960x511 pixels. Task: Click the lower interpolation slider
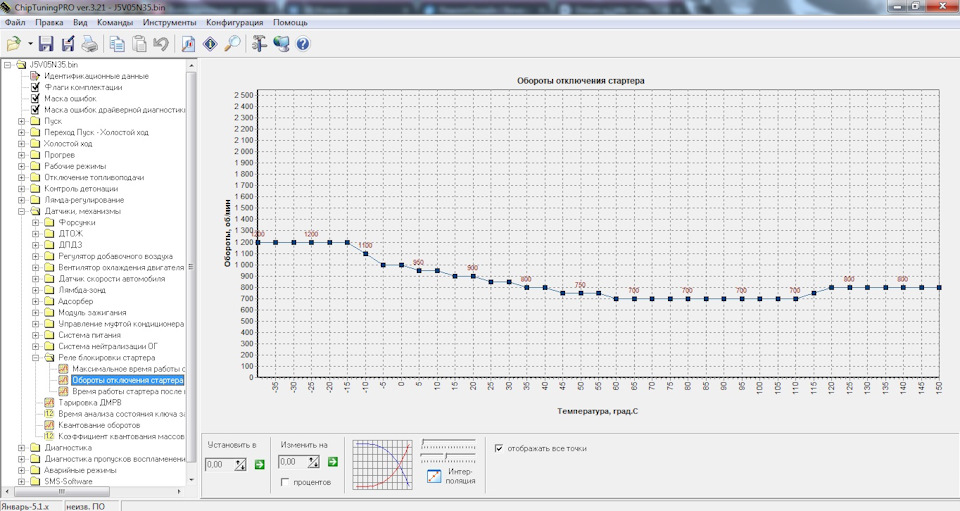[448, 457]
